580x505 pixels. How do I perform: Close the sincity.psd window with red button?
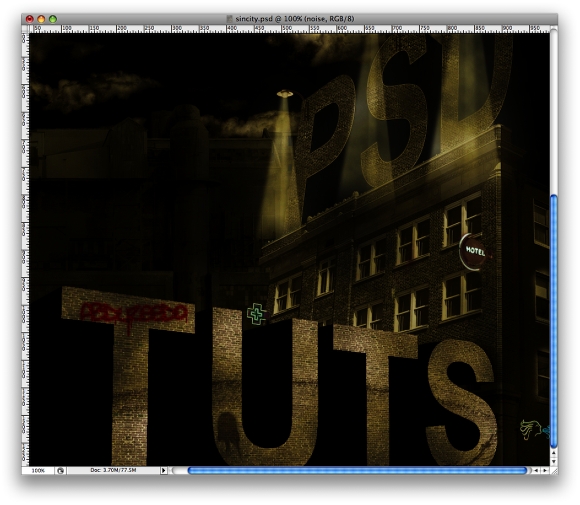tap(30, 19)
